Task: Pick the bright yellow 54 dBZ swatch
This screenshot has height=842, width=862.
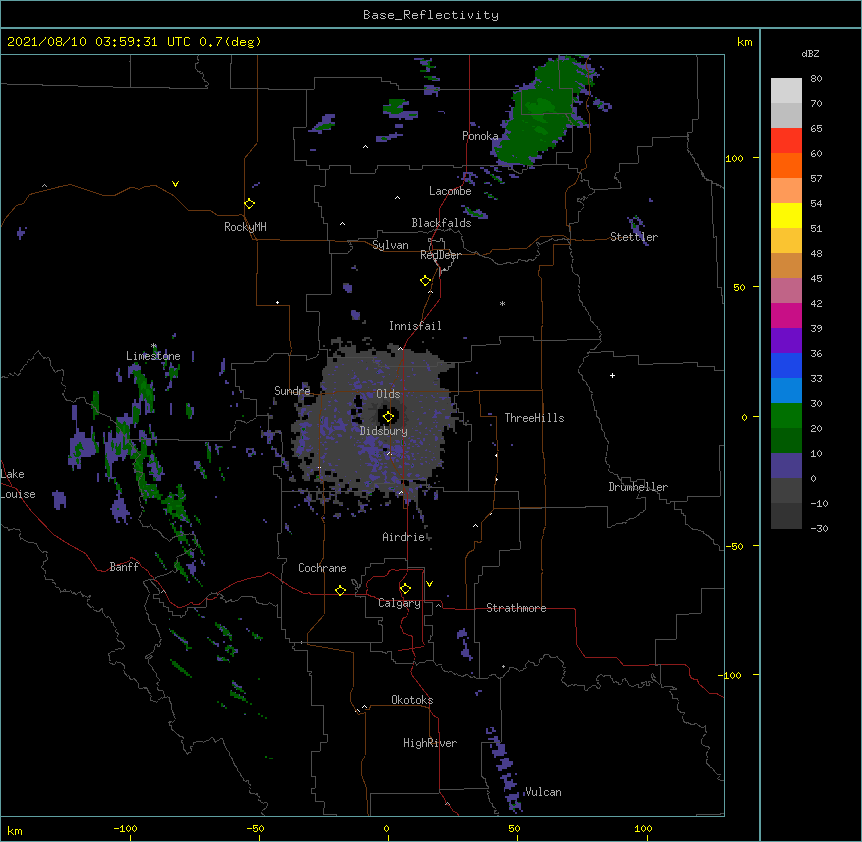Action: pyautogui.click(x=786, y=216)
